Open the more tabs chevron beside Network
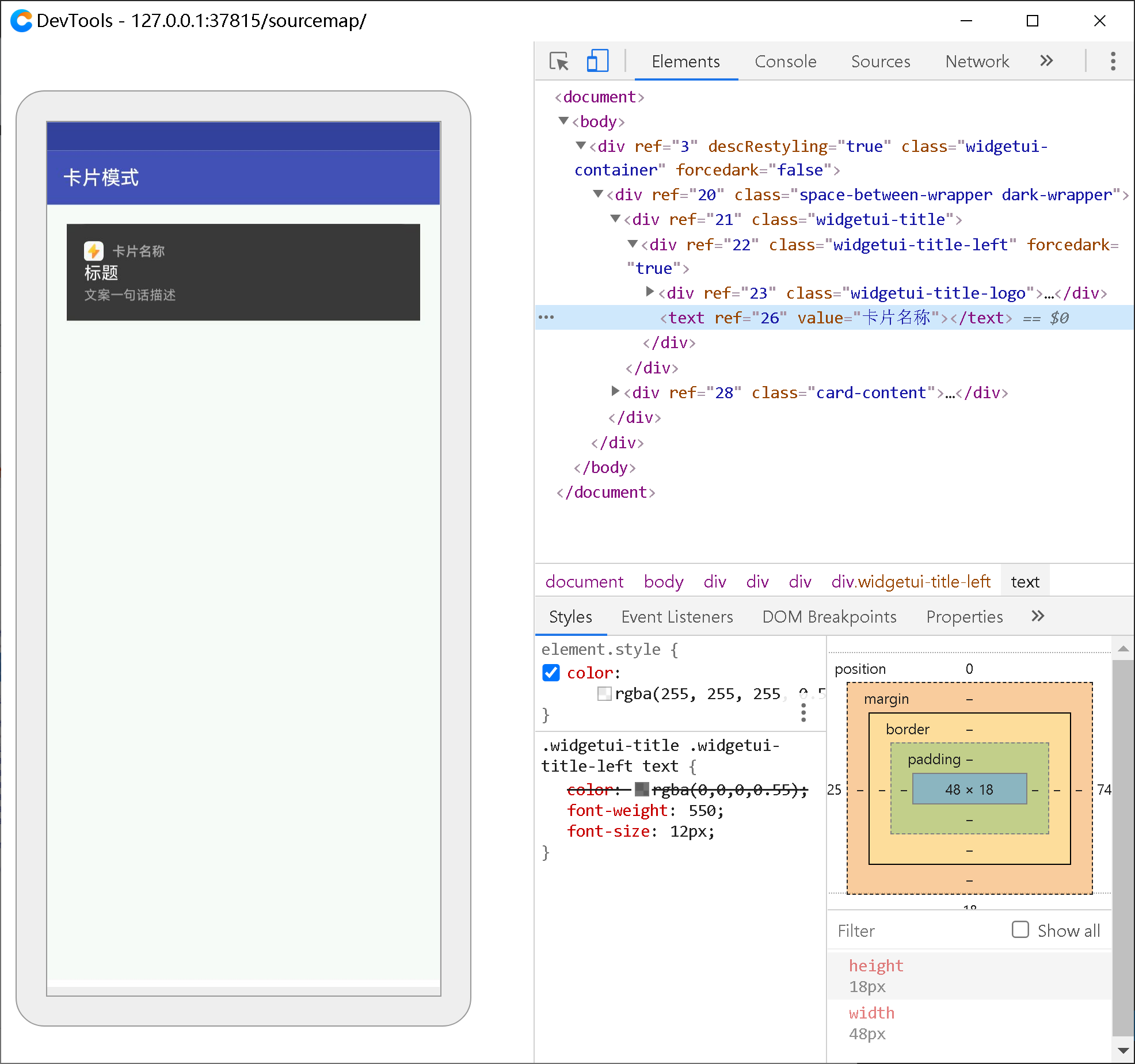Image resolution: width=1135 pixels, height=1064 pixels. (x=1046, y=61)
